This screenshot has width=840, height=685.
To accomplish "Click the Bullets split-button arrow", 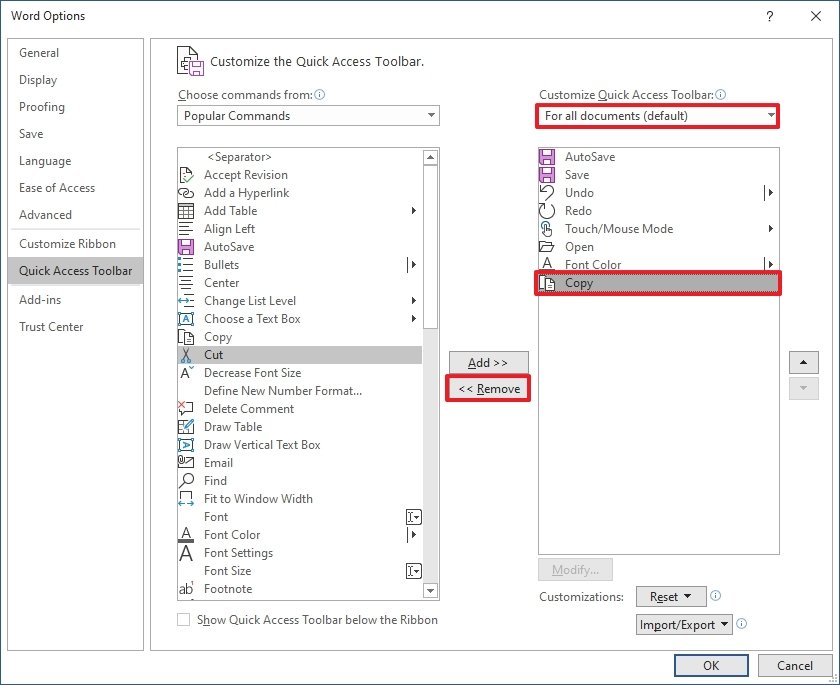I will pos(412,265).
